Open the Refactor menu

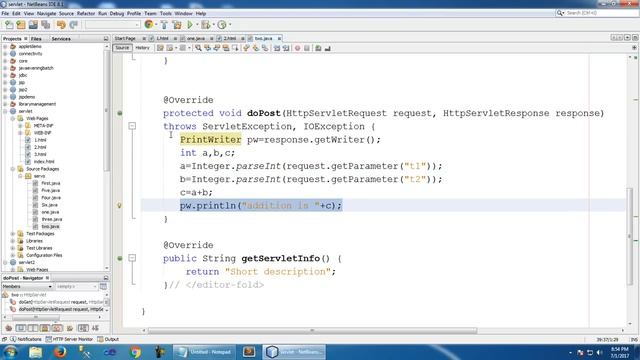(x=86, y=13)
